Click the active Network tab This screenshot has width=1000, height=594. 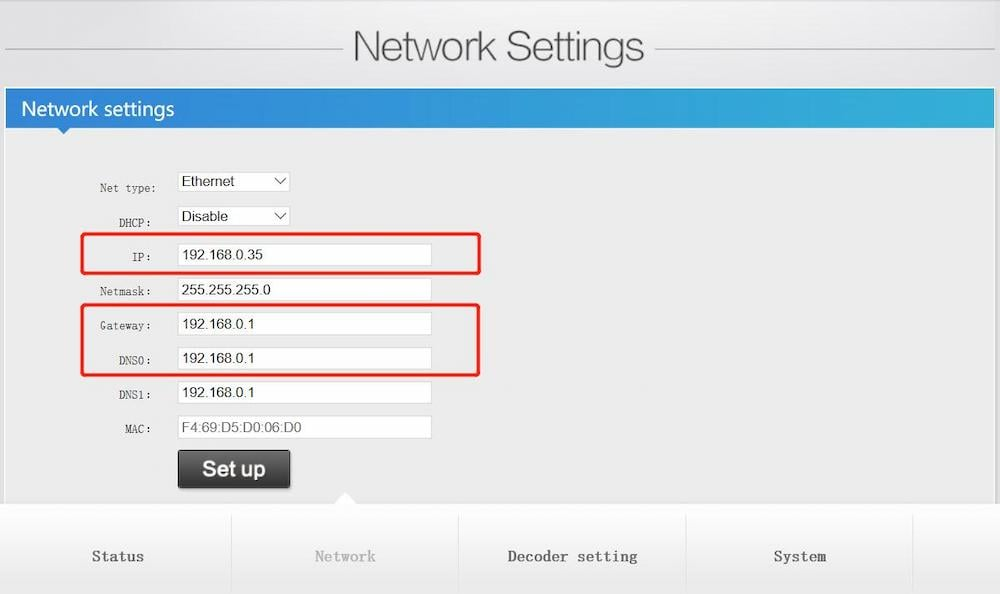344,555
